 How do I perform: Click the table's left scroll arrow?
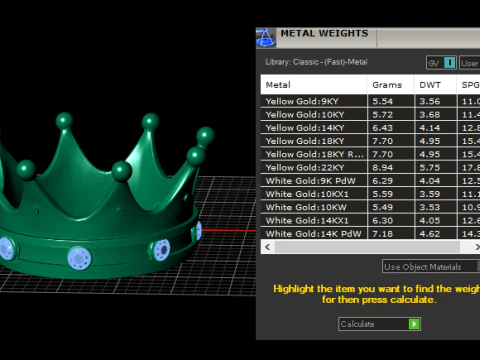point(268,247)
